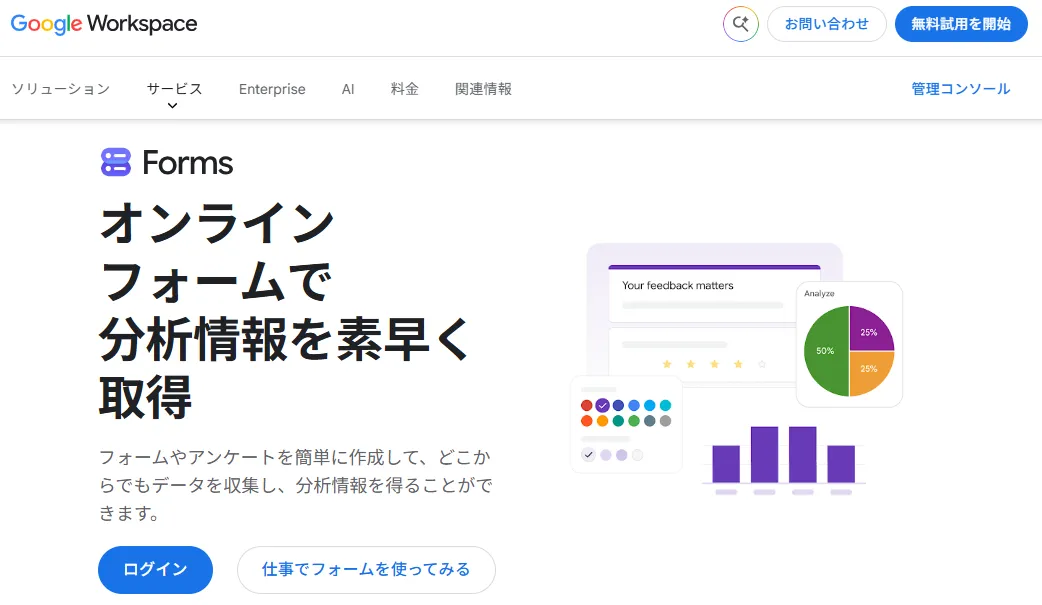Click the pie chart illustration

pyautogui.click(x=849, y=350)
